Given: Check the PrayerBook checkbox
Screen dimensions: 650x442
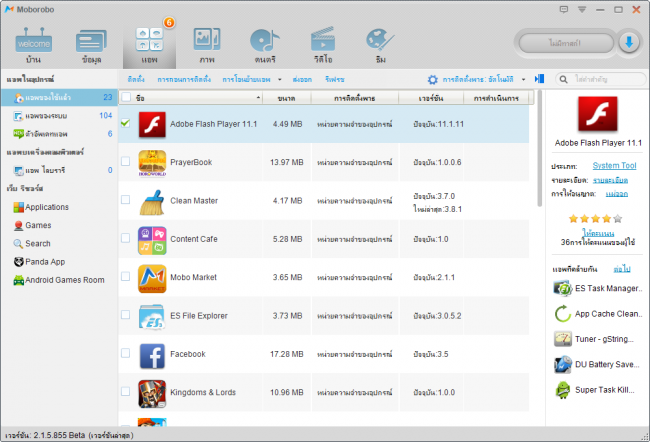Looking at the screenshot, I should click(x=126, y=161).
